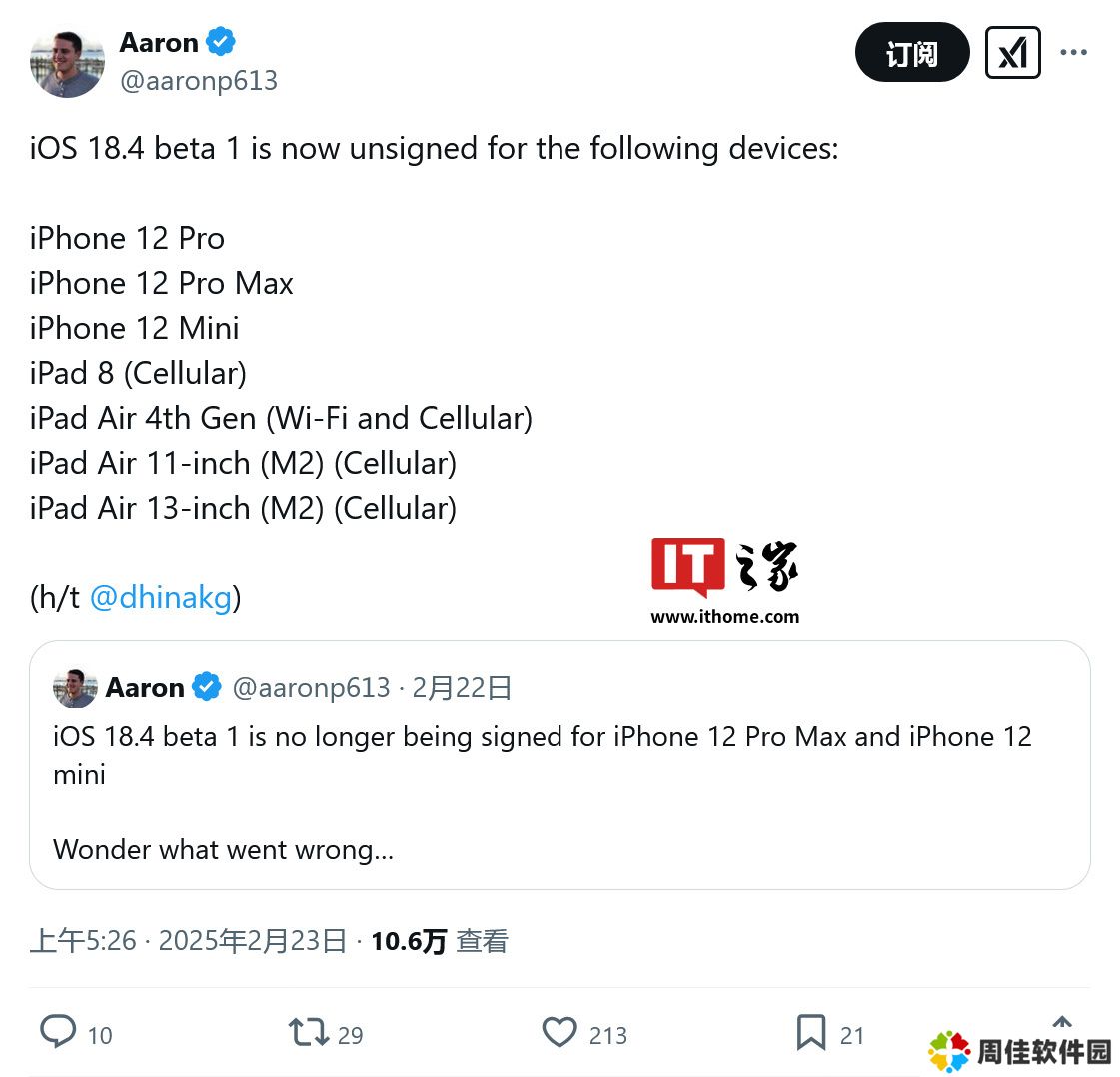Click the verified badge in quoted tweet

coord(207,687)
